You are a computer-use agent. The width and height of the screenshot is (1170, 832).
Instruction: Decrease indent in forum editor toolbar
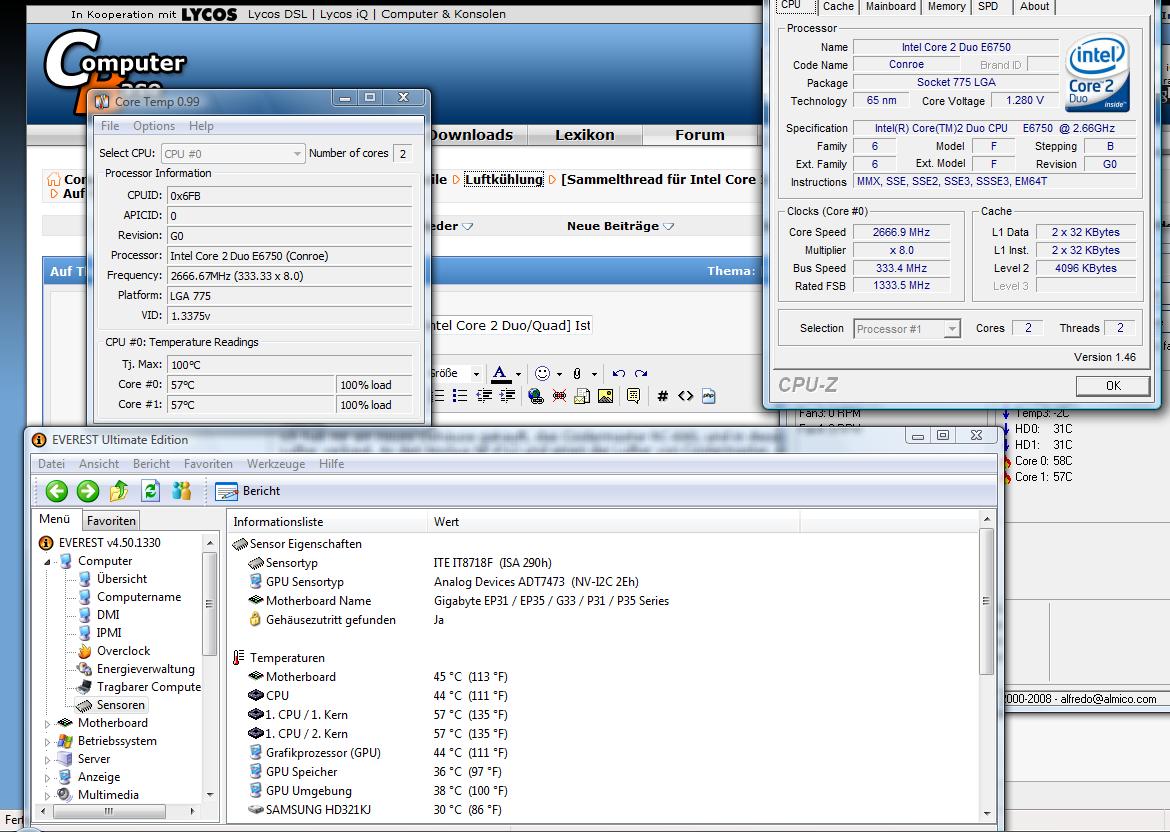pyautogui.click(x=484, y=395)
